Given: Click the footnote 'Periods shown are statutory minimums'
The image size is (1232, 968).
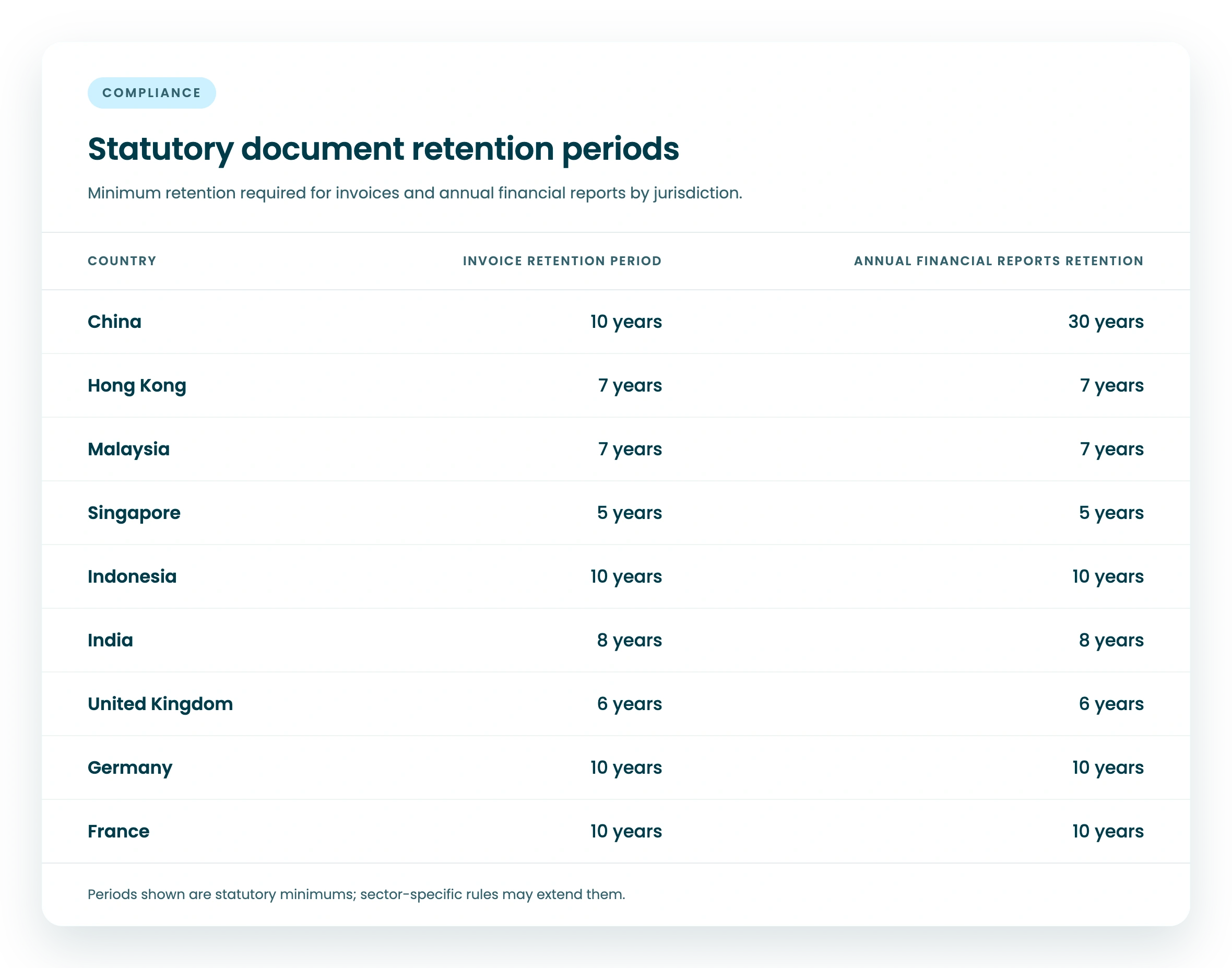Looking at the screenshot, I should (222, 894).
